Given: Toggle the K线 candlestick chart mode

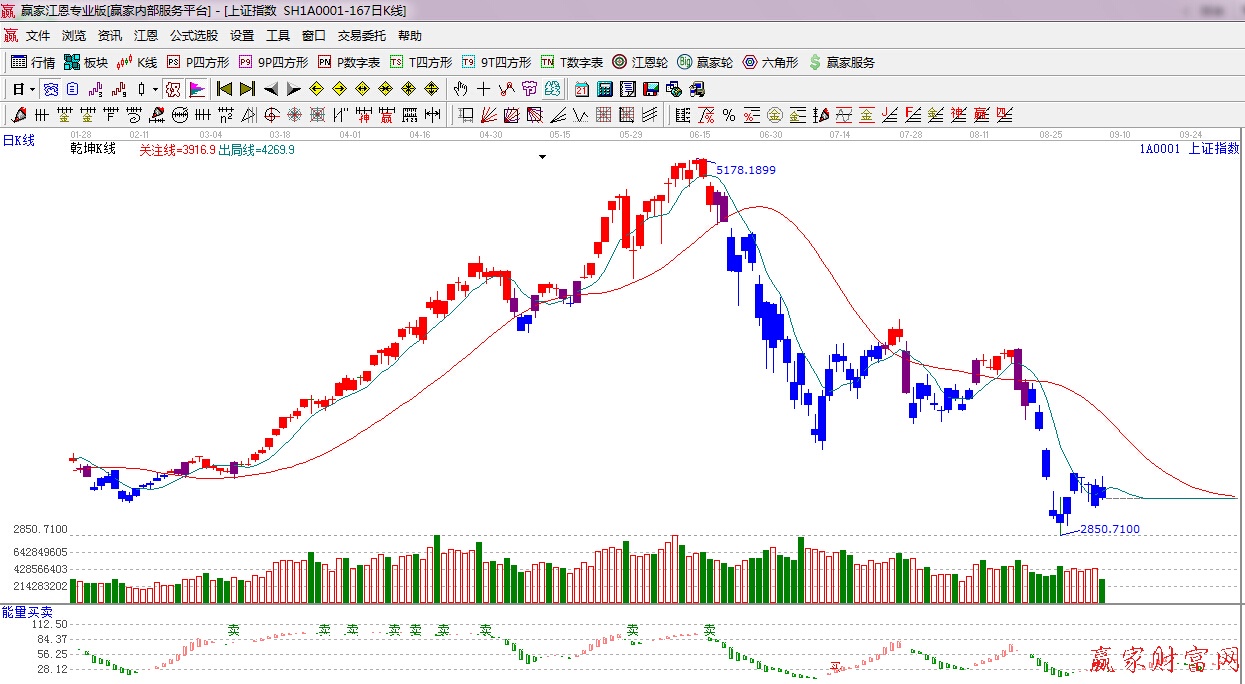Looking at the screenshot, I should (137, 62).
